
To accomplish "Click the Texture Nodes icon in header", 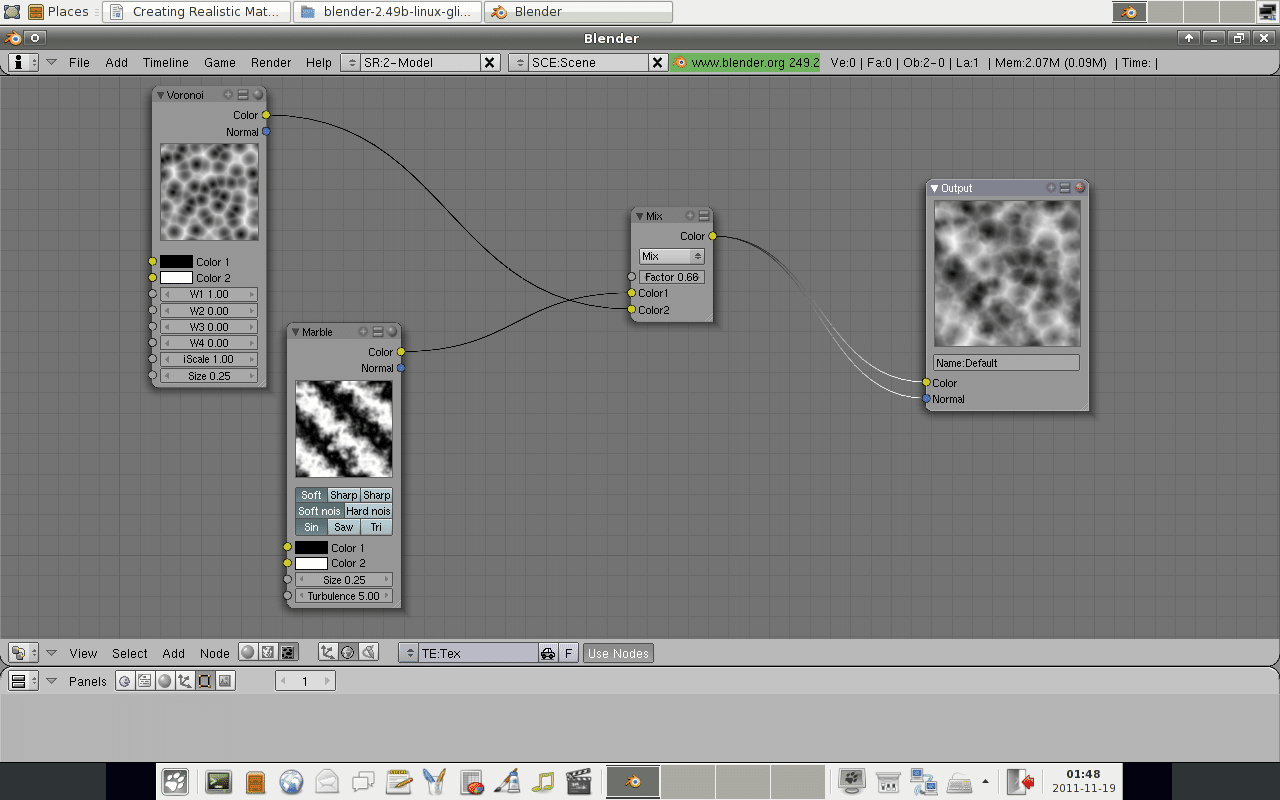I will (288, 653).
